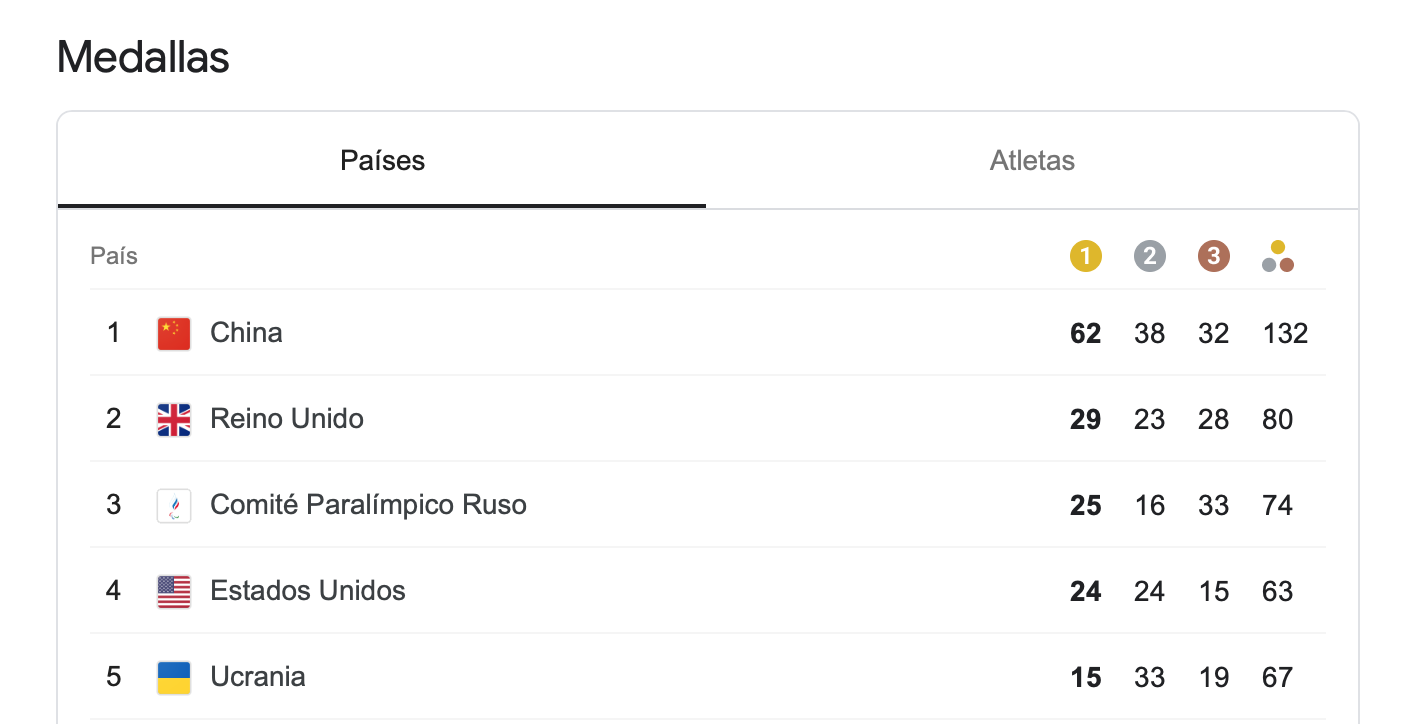Open Comité Paralímpico Ruso entry

(708, 505)
